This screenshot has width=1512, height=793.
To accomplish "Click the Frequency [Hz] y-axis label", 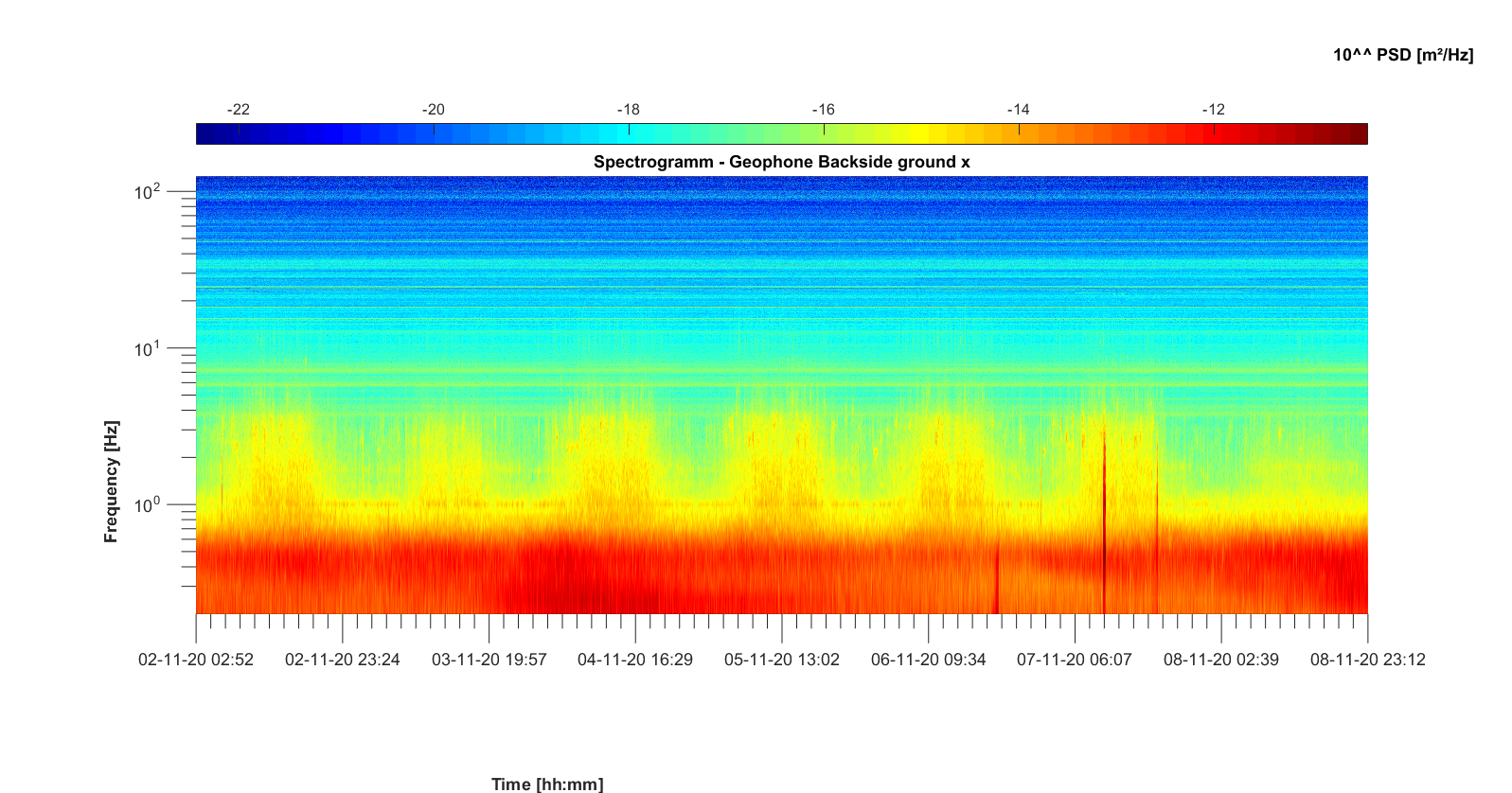I will (112, 482).
